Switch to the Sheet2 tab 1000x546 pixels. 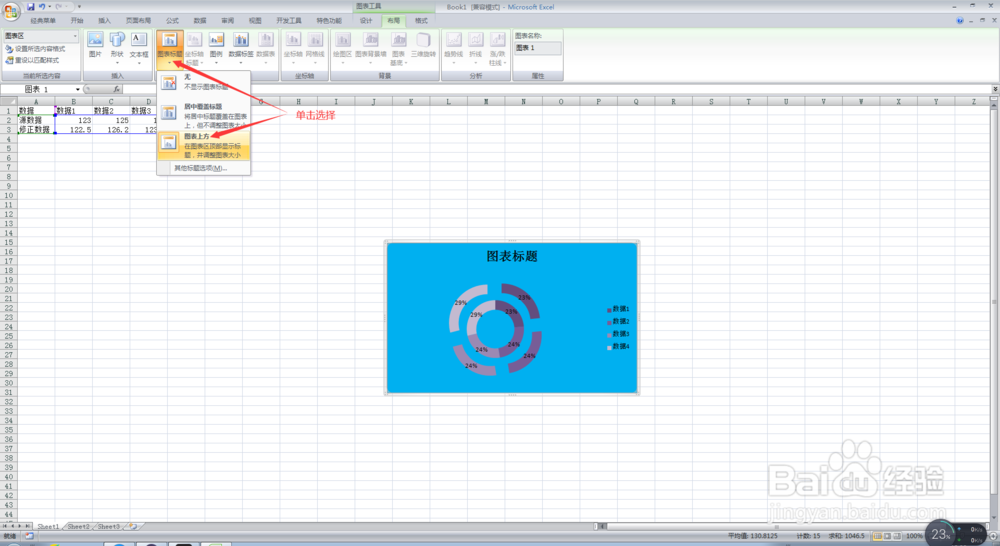pyautogui.click(x=78, y=527)
